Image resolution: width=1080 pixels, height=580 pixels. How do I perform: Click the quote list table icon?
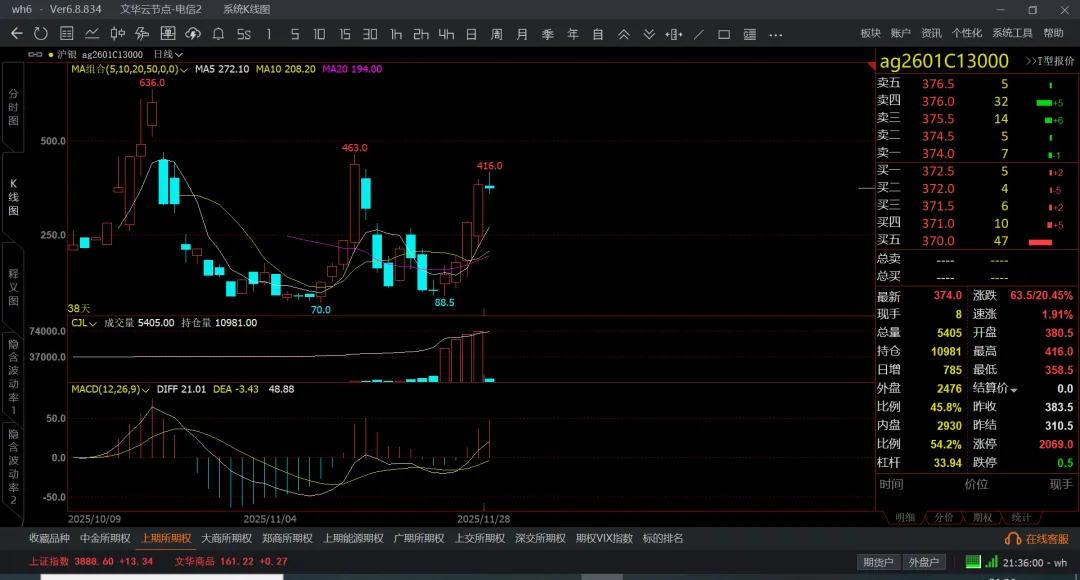click(x=66, y=34)
